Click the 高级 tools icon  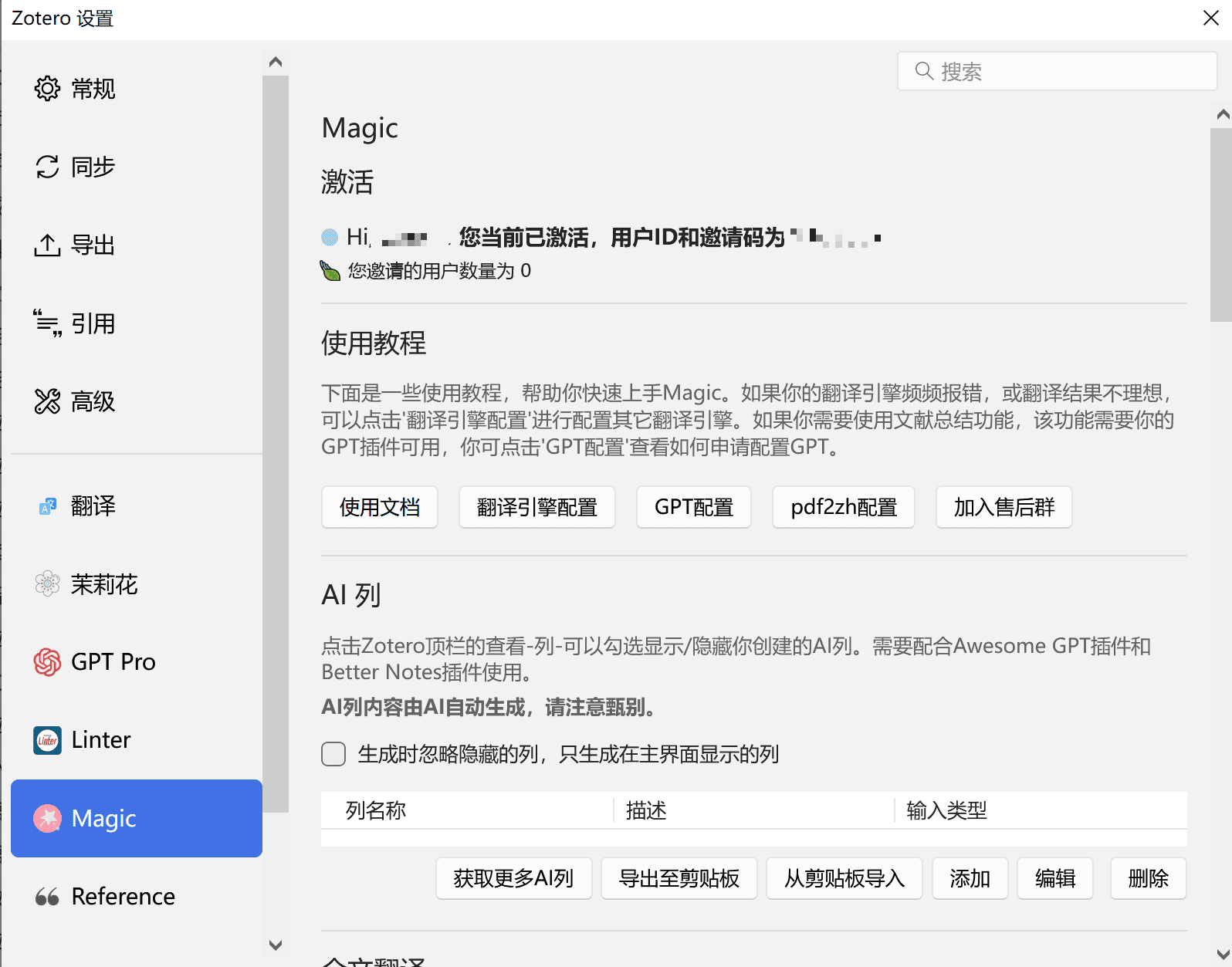point(47,401)
